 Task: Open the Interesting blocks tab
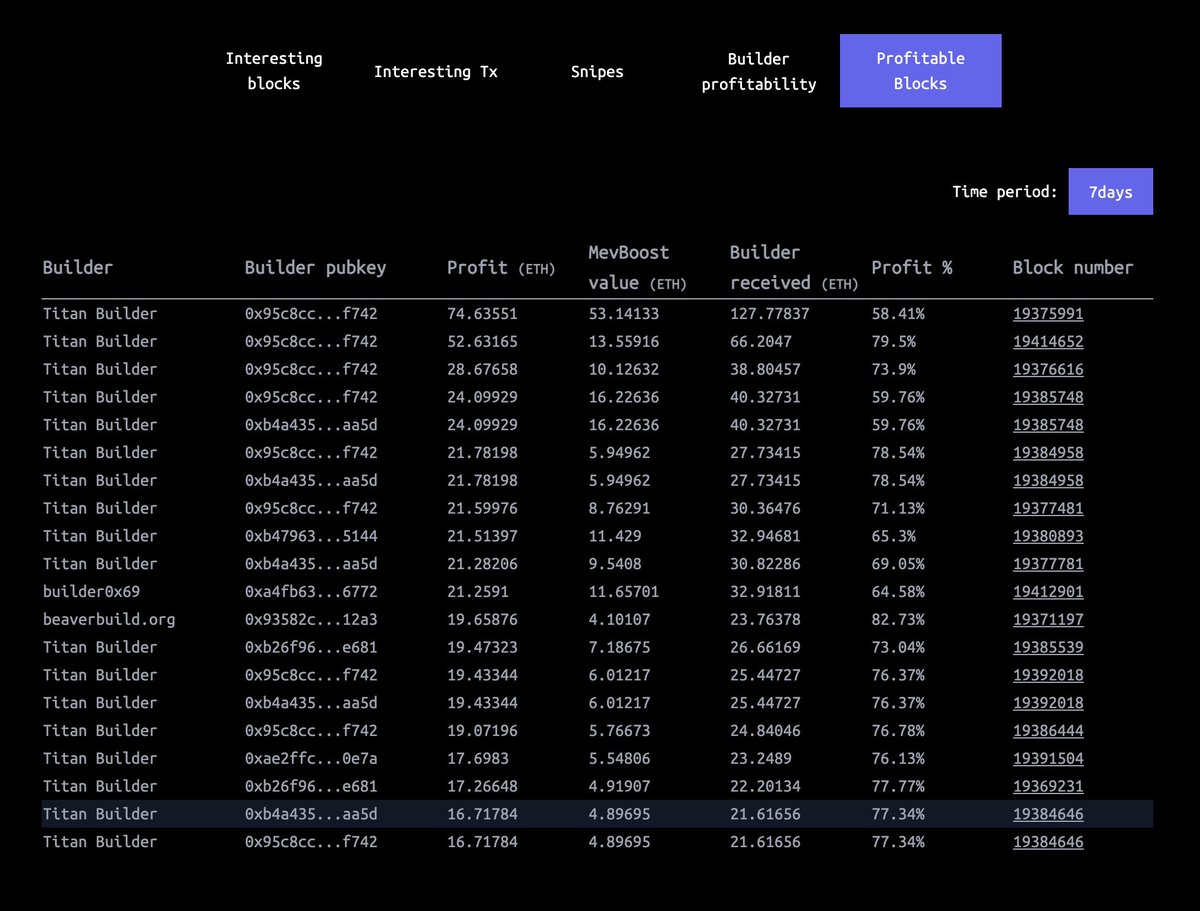[274, 71]
